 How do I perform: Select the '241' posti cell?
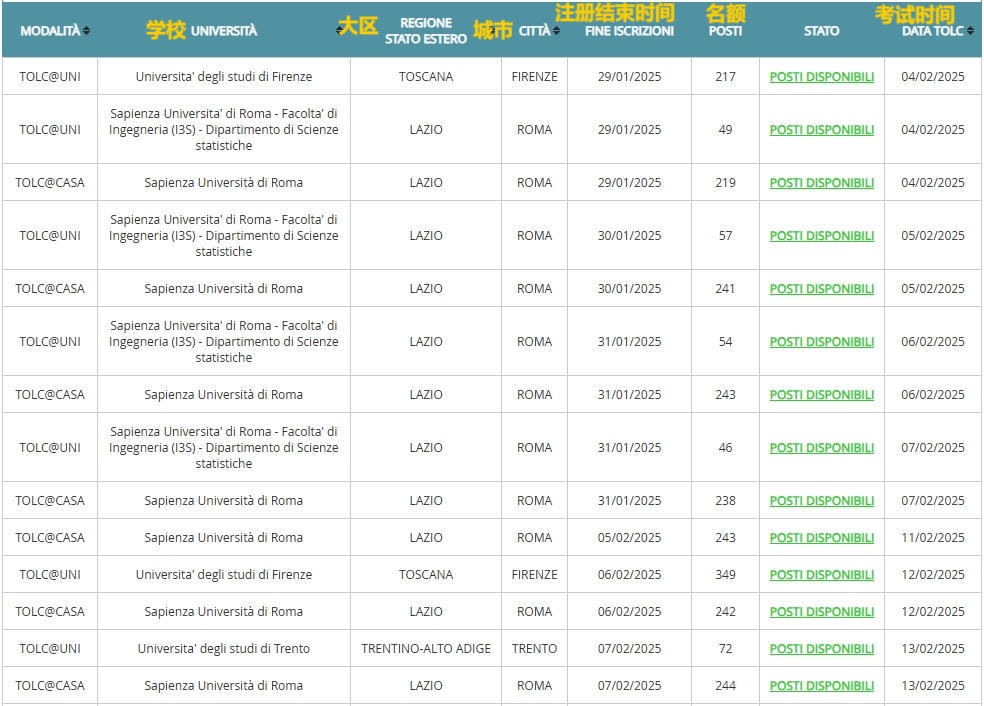pyautogui.click(x=725, y=289)
